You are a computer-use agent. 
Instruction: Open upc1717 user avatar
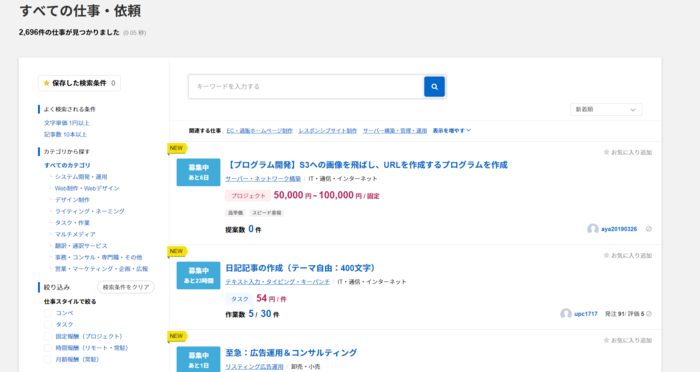[566, 314]
